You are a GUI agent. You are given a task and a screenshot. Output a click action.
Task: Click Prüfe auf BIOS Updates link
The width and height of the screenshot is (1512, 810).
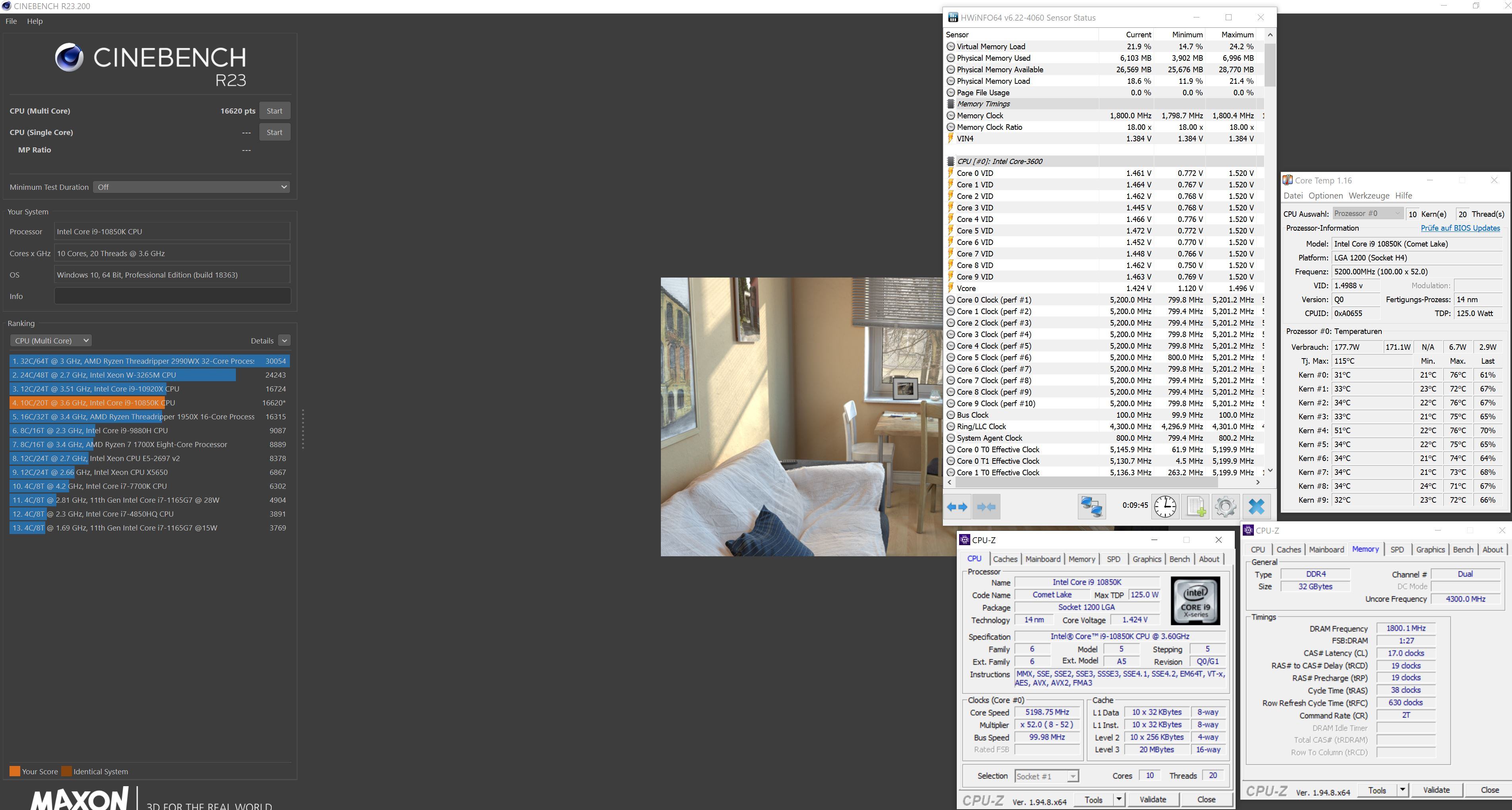pos(1460,228)
